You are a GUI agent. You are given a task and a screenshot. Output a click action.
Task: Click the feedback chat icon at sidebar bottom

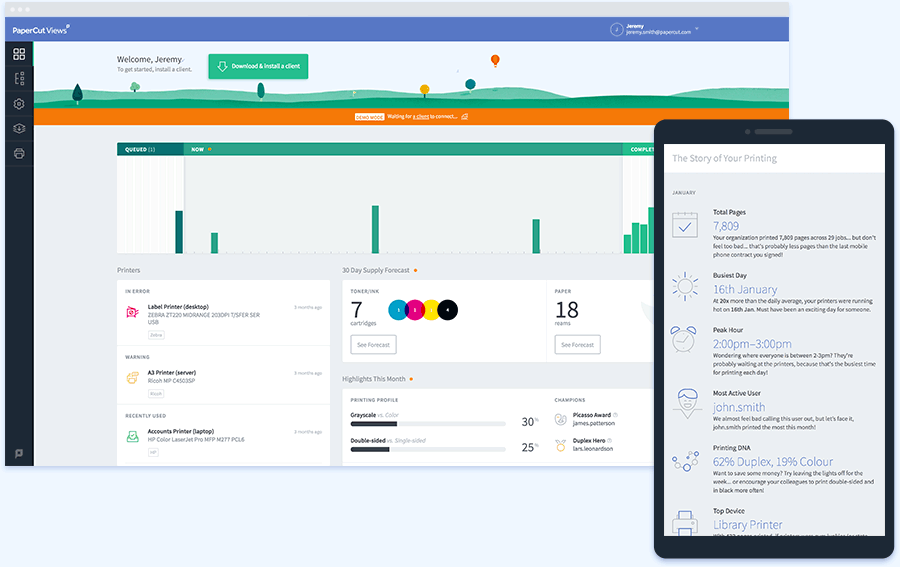(x=19, y=453)
